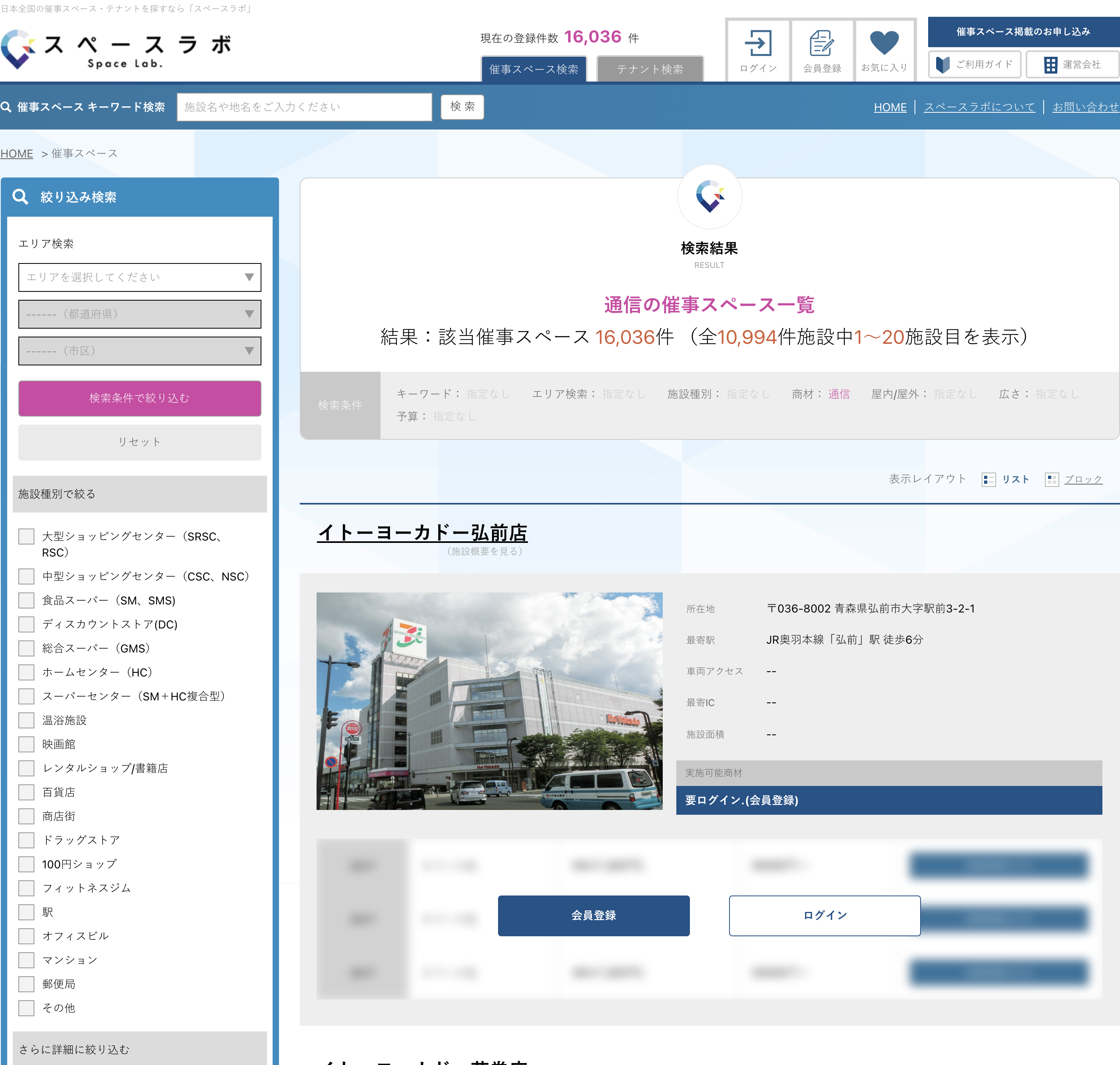The height and width of the screenshot is (1065, 1120).
Task: Click 催事スペース掲載のお申し込み button
Action: [1024, 32]
